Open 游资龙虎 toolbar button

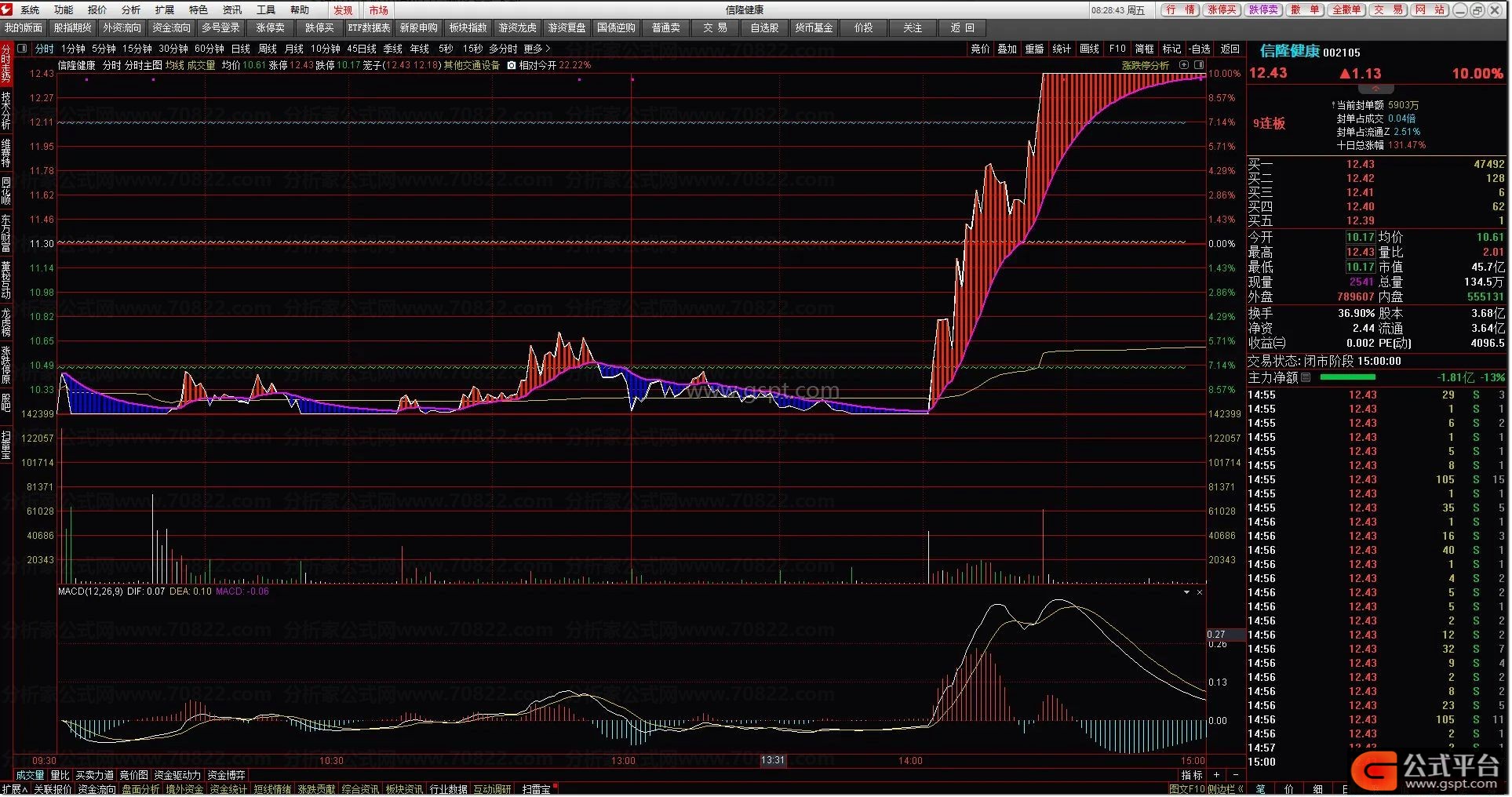tap(518, 27)
